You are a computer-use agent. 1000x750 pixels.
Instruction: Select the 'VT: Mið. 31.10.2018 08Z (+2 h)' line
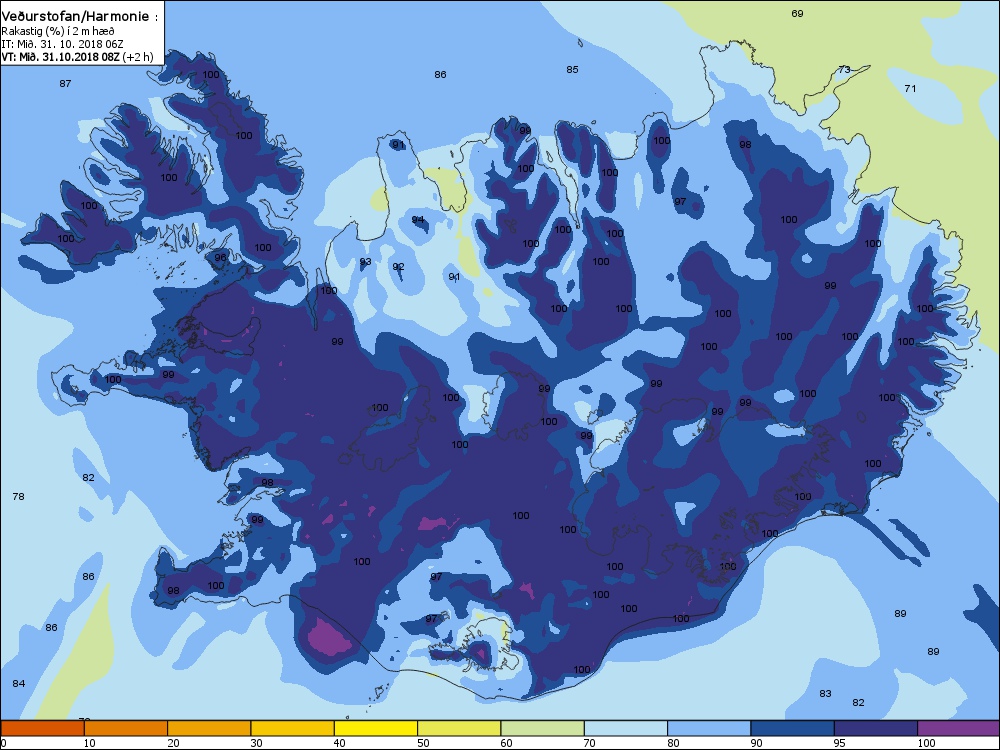click(x=77, y=57)
